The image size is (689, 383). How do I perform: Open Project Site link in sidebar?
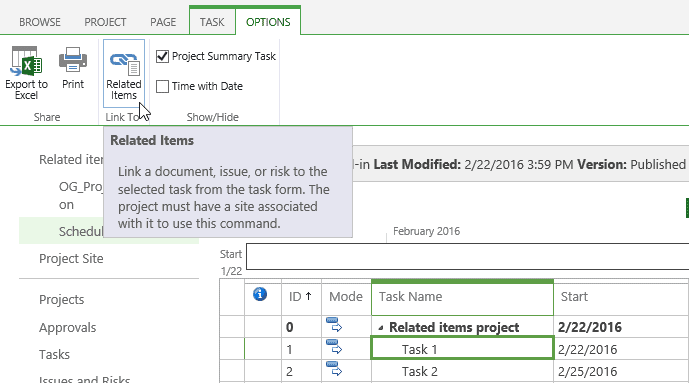click(71, 259)
